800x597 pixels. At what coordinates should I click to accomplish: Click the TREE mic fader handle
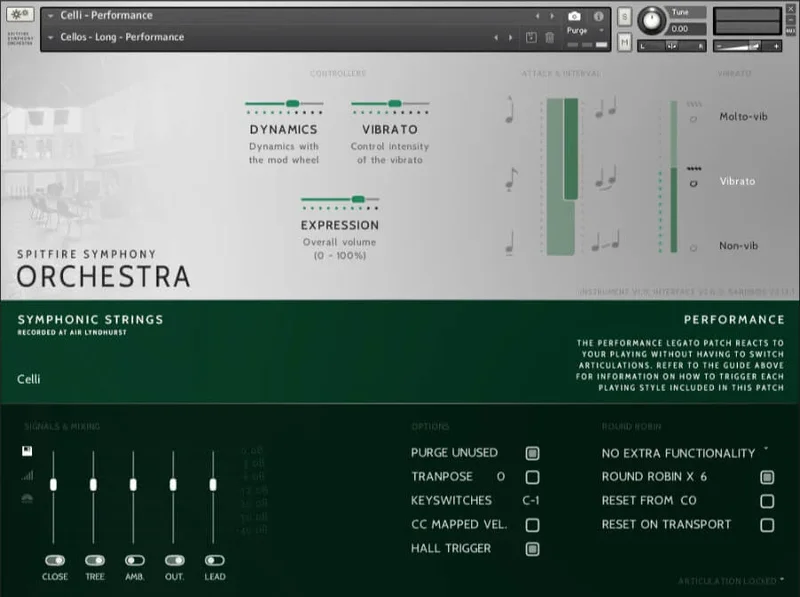pos(93,485)
